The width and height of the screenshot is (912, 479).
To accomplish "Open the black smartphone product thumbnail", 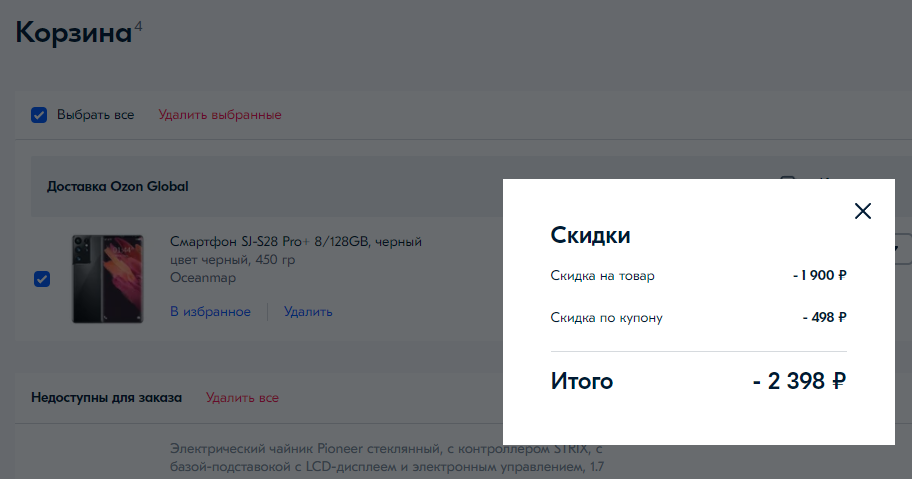I will (108, 279).
